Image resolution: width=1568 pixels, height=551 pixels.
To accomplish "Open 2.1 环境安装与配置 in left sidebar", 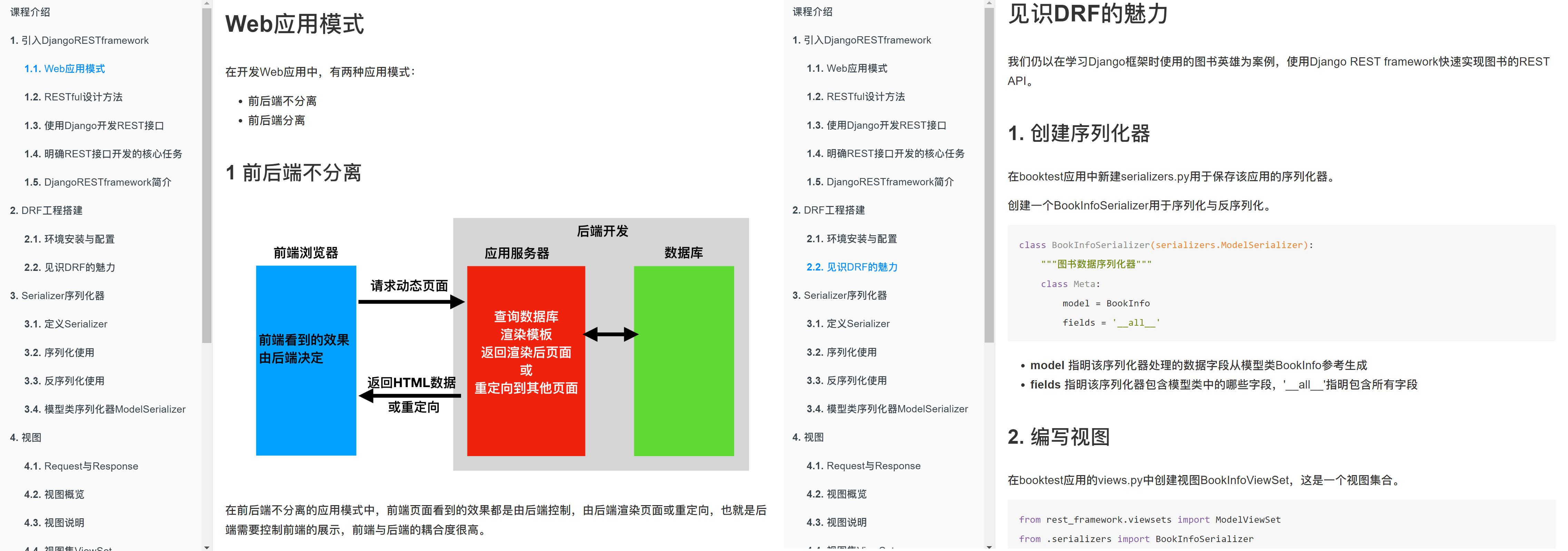I will (x=69, y=239).
